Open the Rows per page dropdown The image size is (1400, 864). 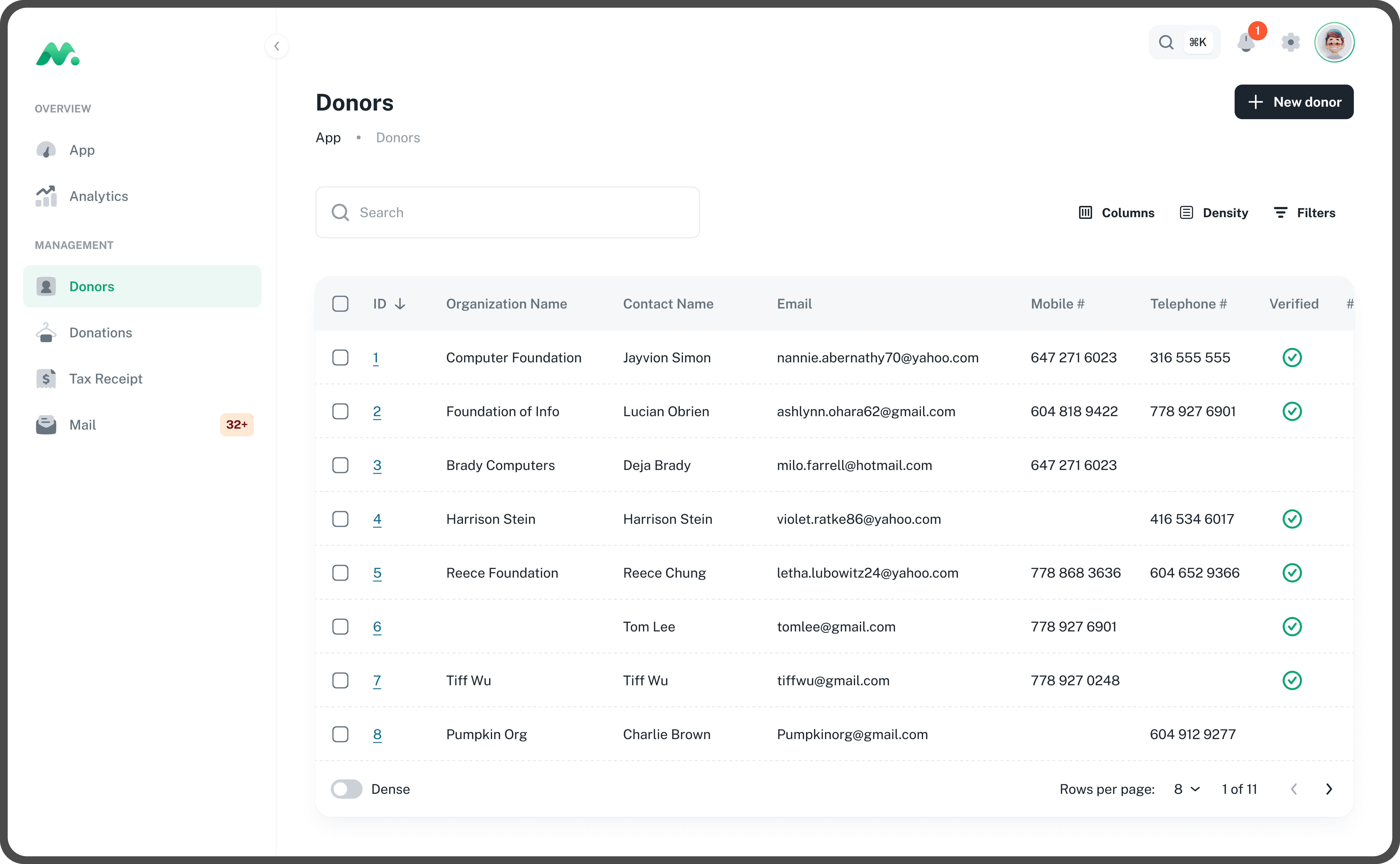(x=1186, y=789)
